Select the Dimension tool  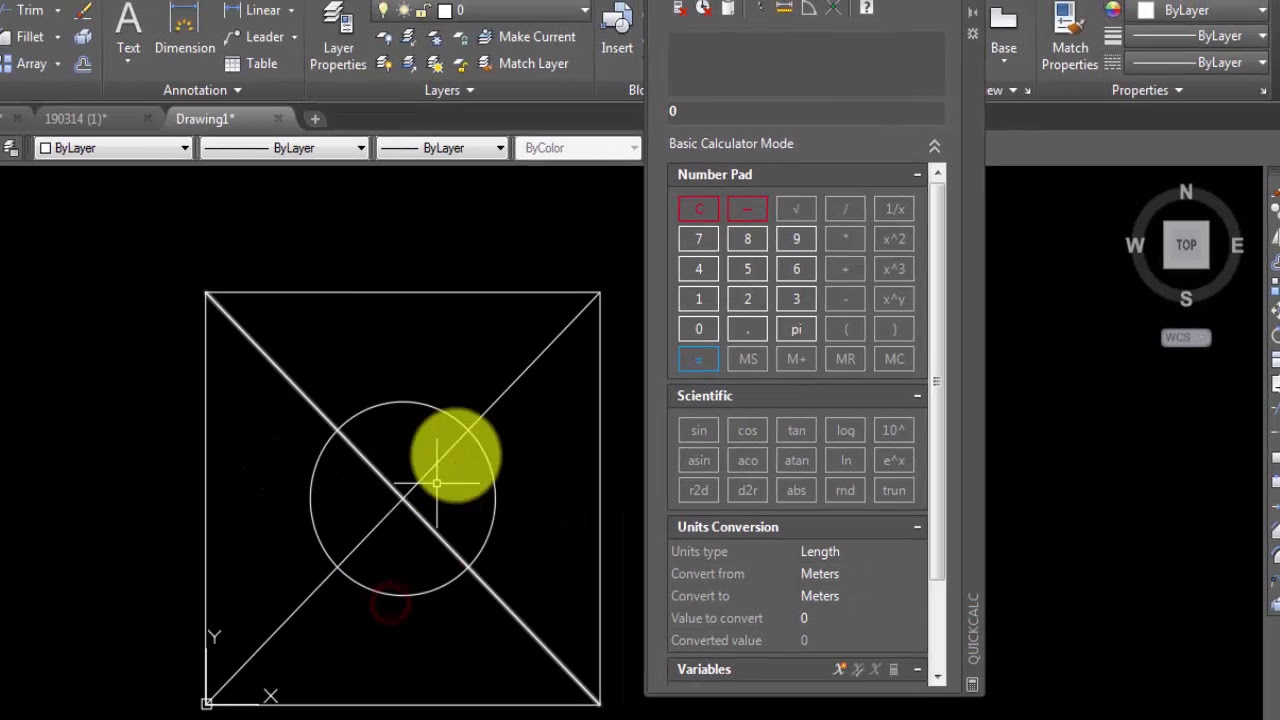tap(185, 30)
